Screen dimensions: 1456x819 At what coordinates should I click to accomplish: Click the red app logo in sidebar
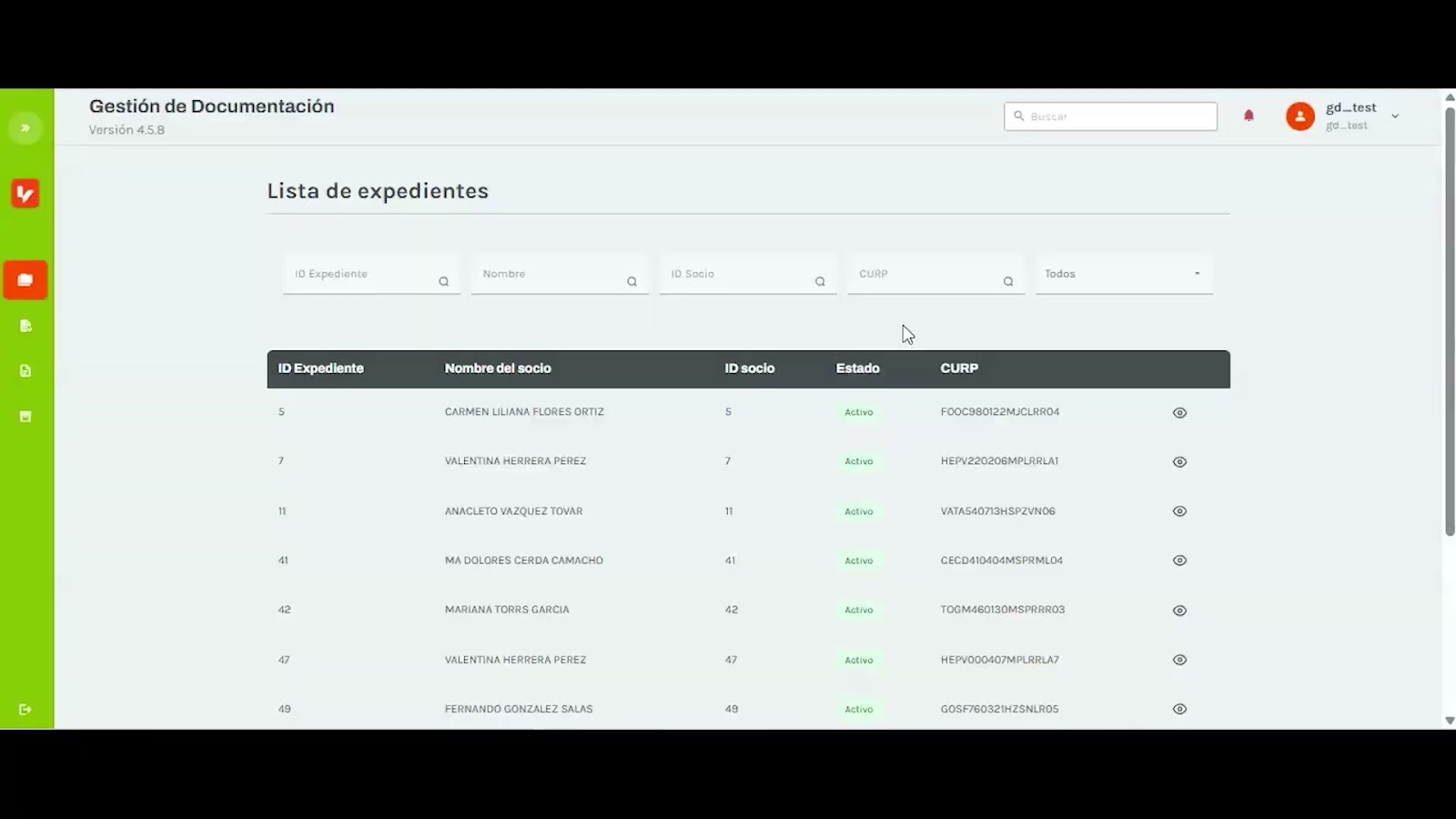pyautogui.click(x=25, y=193)
